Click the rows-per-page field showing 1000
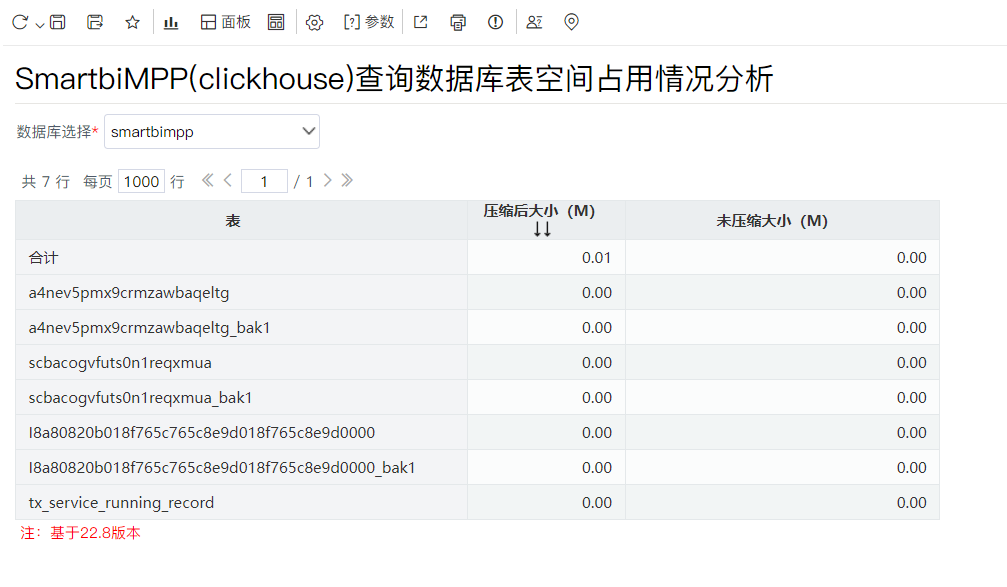 141,182
